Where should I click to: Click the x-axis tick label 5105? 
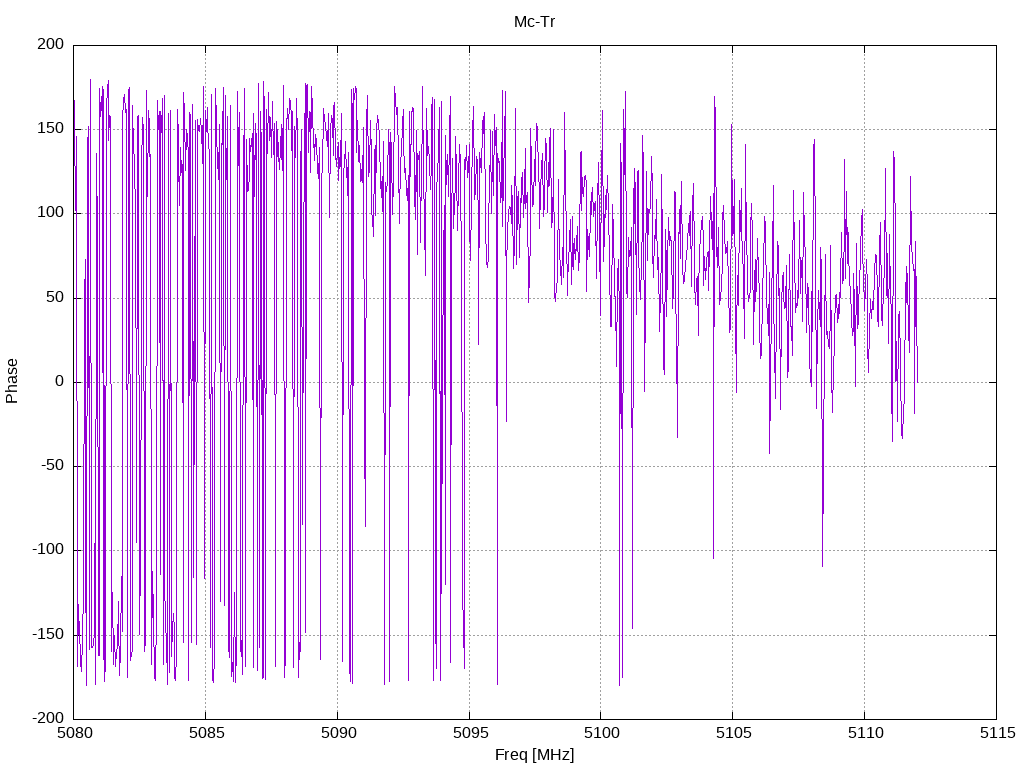click(733, 733)
